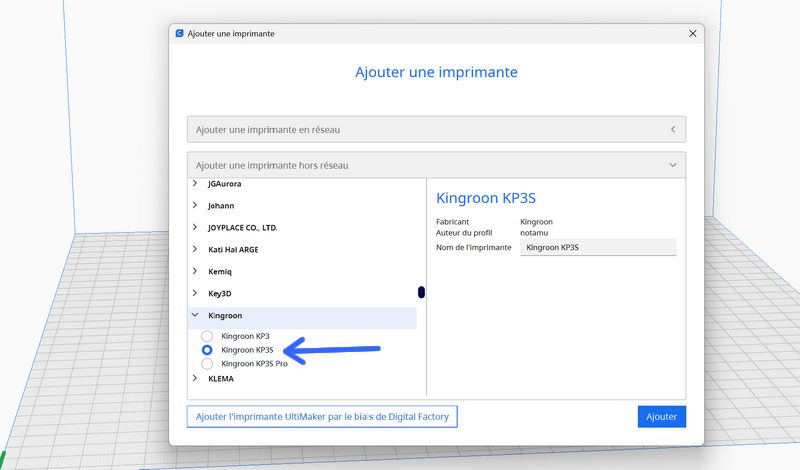Click the KLEMA list label
The width and height of the screenshot is (800, 470).
click(x=221, y=379)
